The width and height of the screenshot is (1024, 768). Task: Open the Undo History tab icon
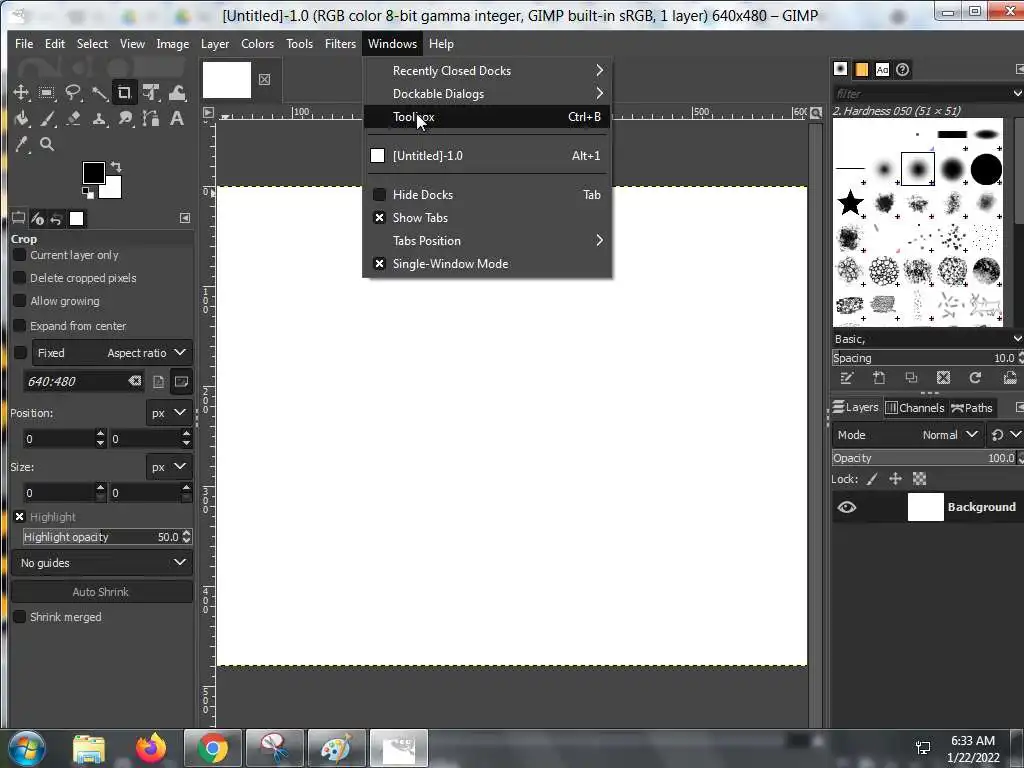point(56,219)
